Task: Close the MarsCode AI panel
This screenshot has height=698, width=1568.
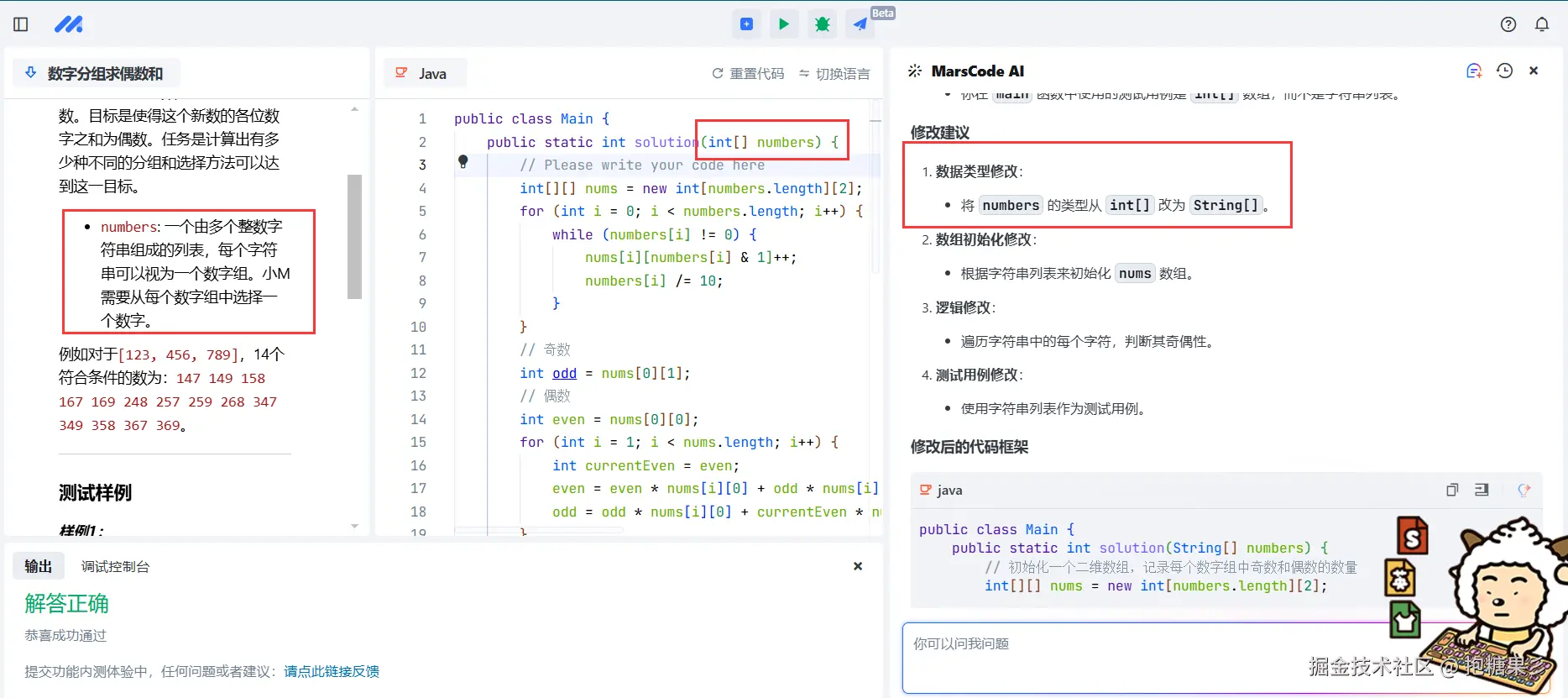Action: tap(1534, 71)
